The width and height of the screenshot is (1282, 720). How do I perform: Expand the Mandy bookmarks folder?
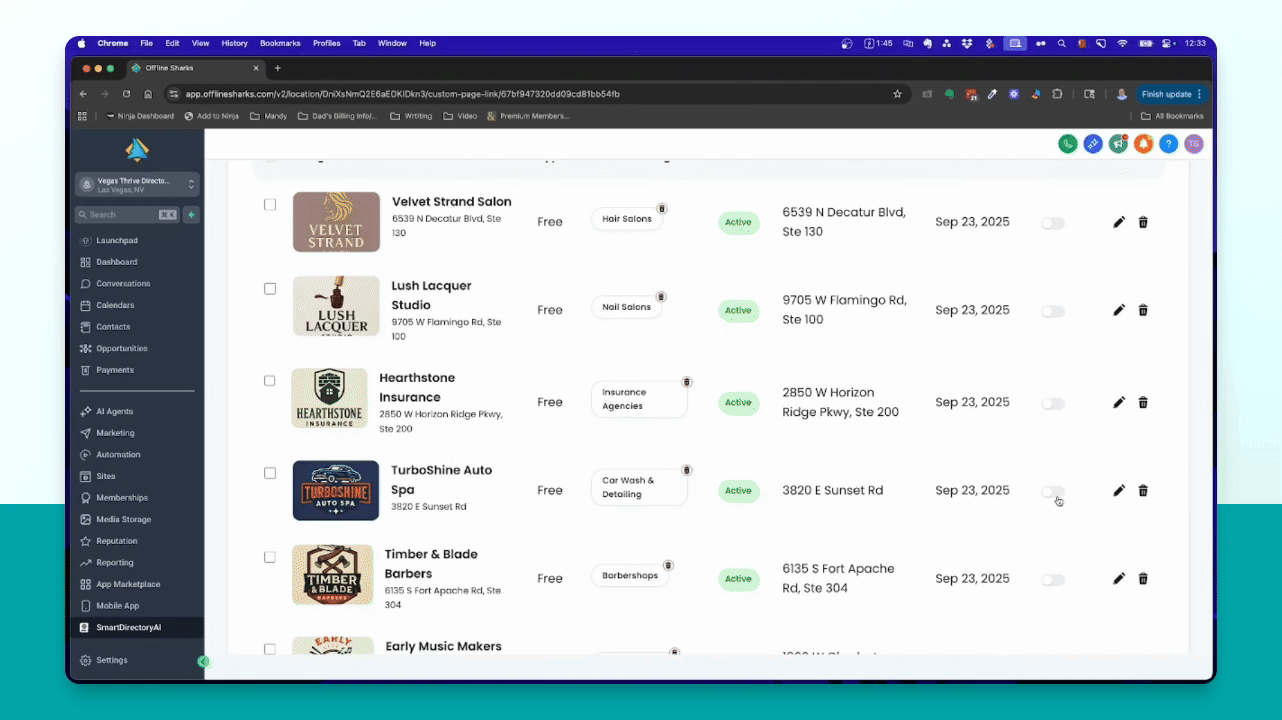268,116
